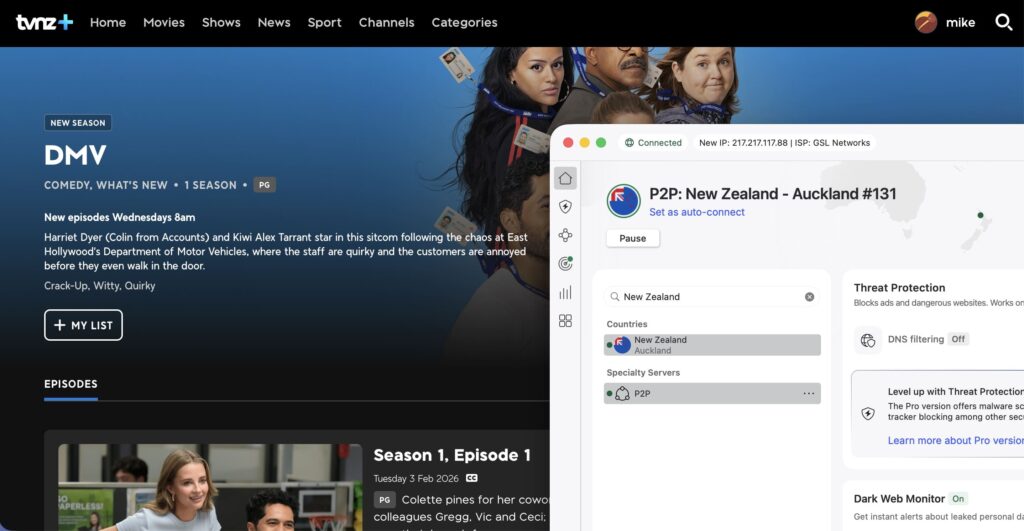Open Sport in TVNZ+ navigation
This screenshot has width=1024, height=531.
coord(325,22)
